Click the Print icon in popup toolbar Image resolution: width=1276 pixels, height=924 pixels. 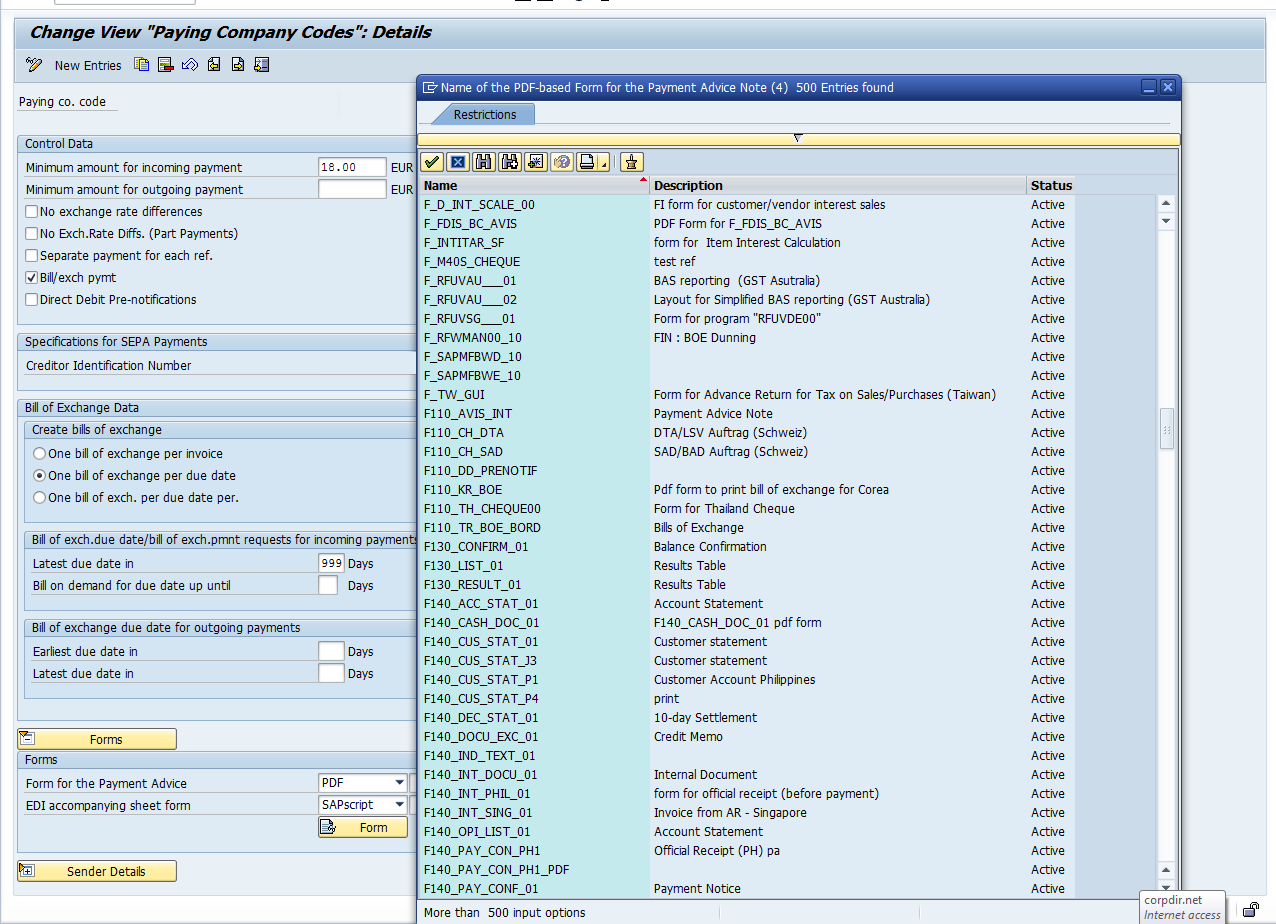click(587, 162)
